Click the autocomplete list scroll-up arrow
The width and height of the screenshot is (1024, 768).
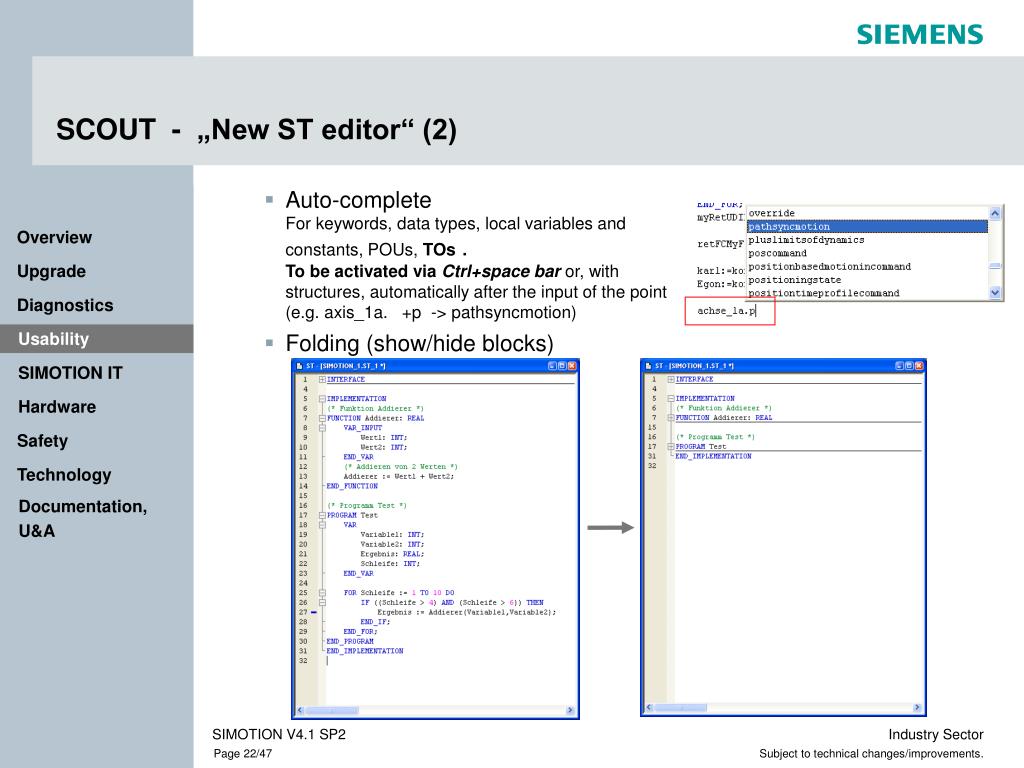click(x=995, y=213)
